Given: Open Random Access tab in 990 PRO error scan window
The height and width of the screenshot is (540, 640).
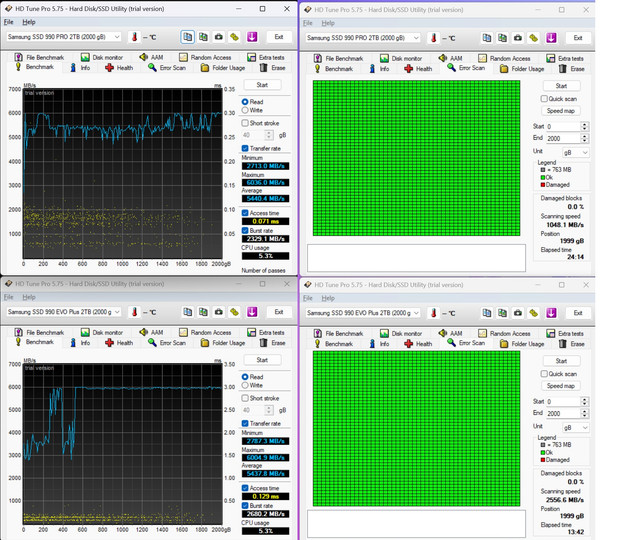Looking at the screenshot, I should click(x=504, y=58).
